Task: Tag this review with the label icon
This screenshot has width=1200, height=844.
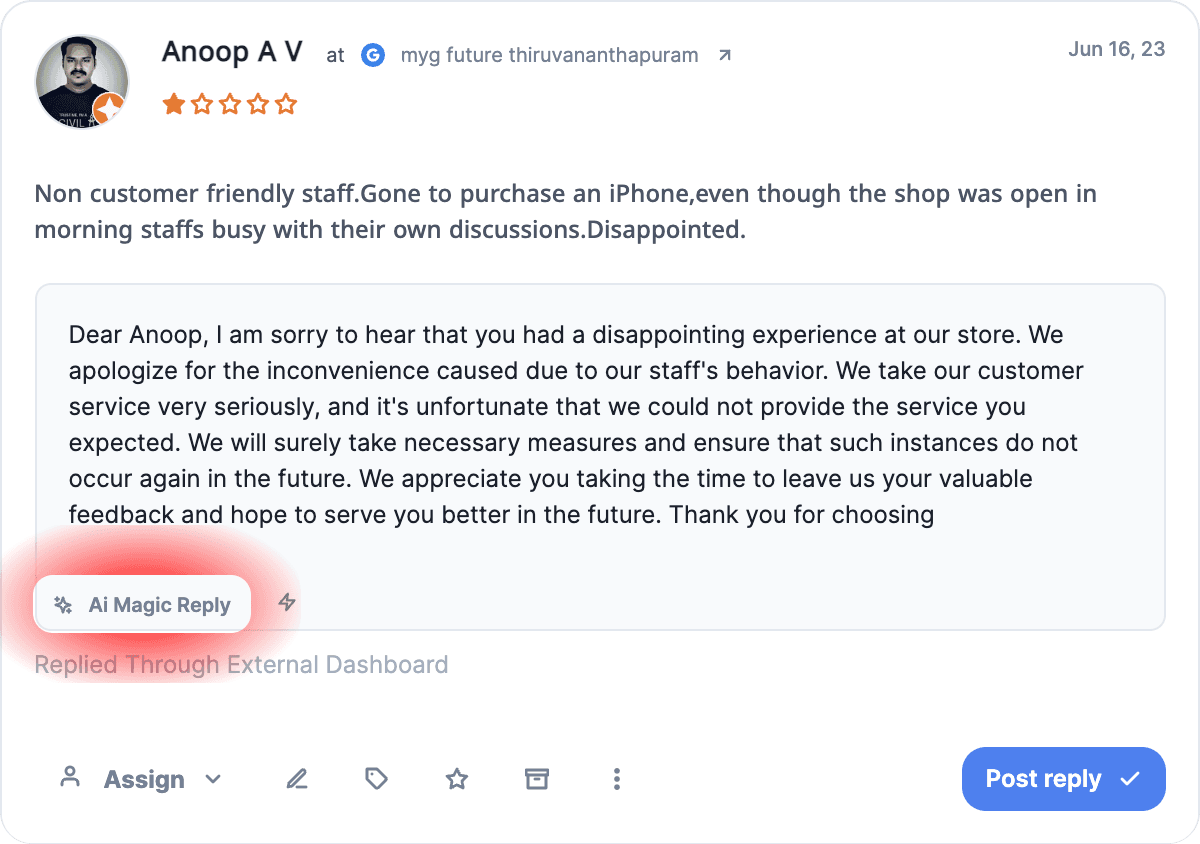Action: pyautogui.click(x=376, y=779)
